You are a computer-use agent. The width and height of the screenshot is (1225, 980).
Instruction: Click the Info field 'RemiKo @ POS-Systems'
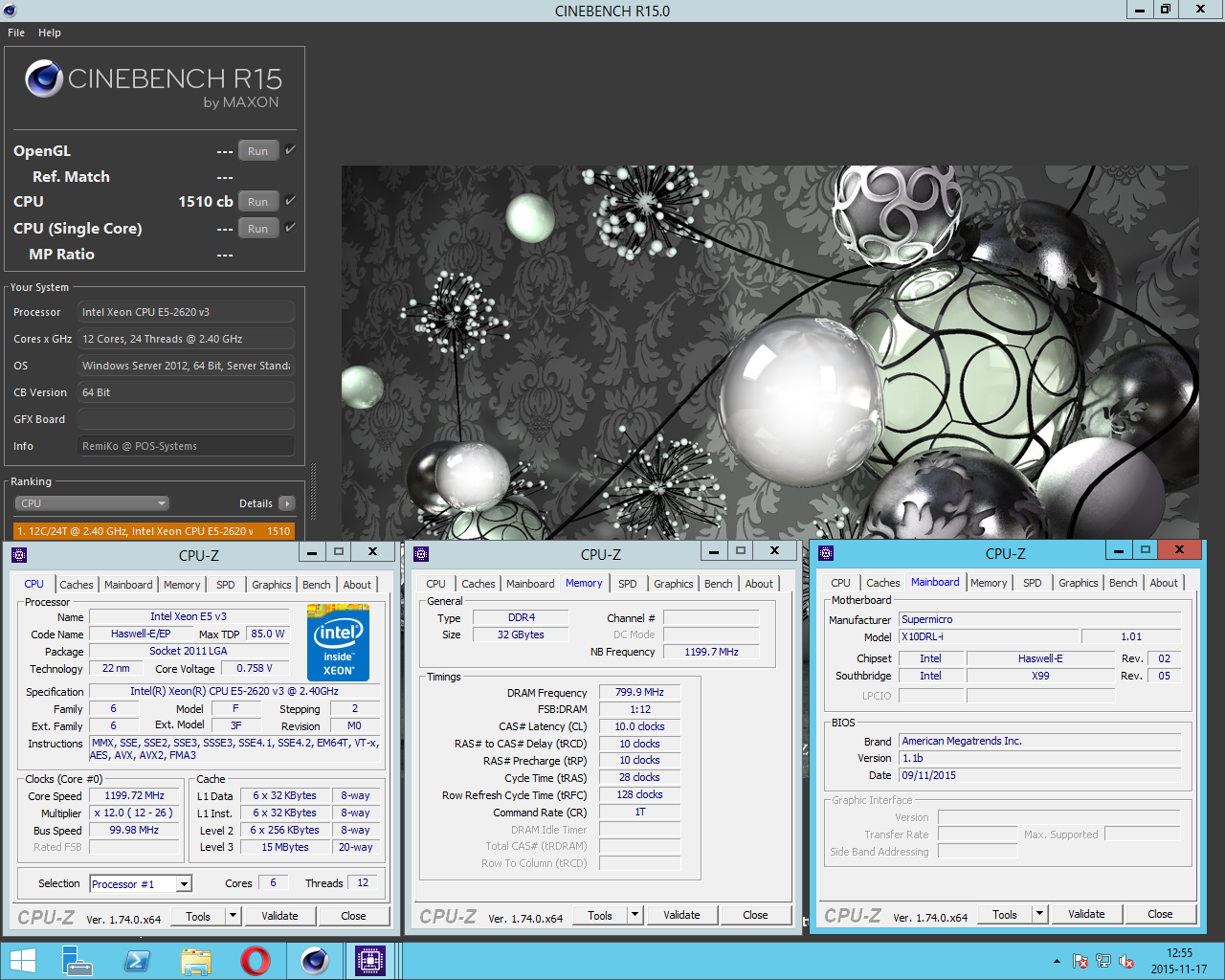click(x=186, y=446)
